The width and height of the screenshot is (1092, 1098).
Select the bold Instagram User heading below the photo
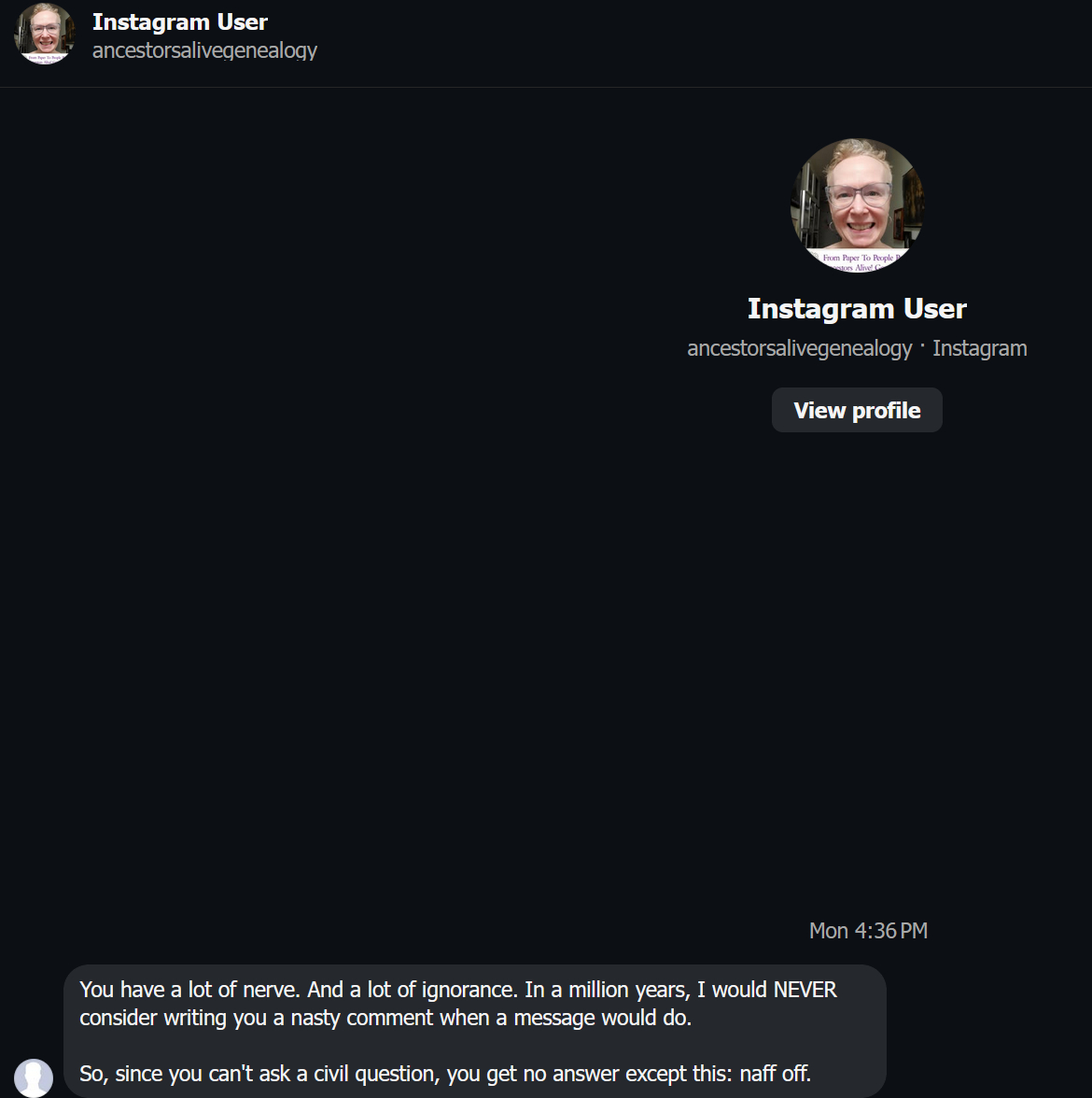tap(857, 308)
